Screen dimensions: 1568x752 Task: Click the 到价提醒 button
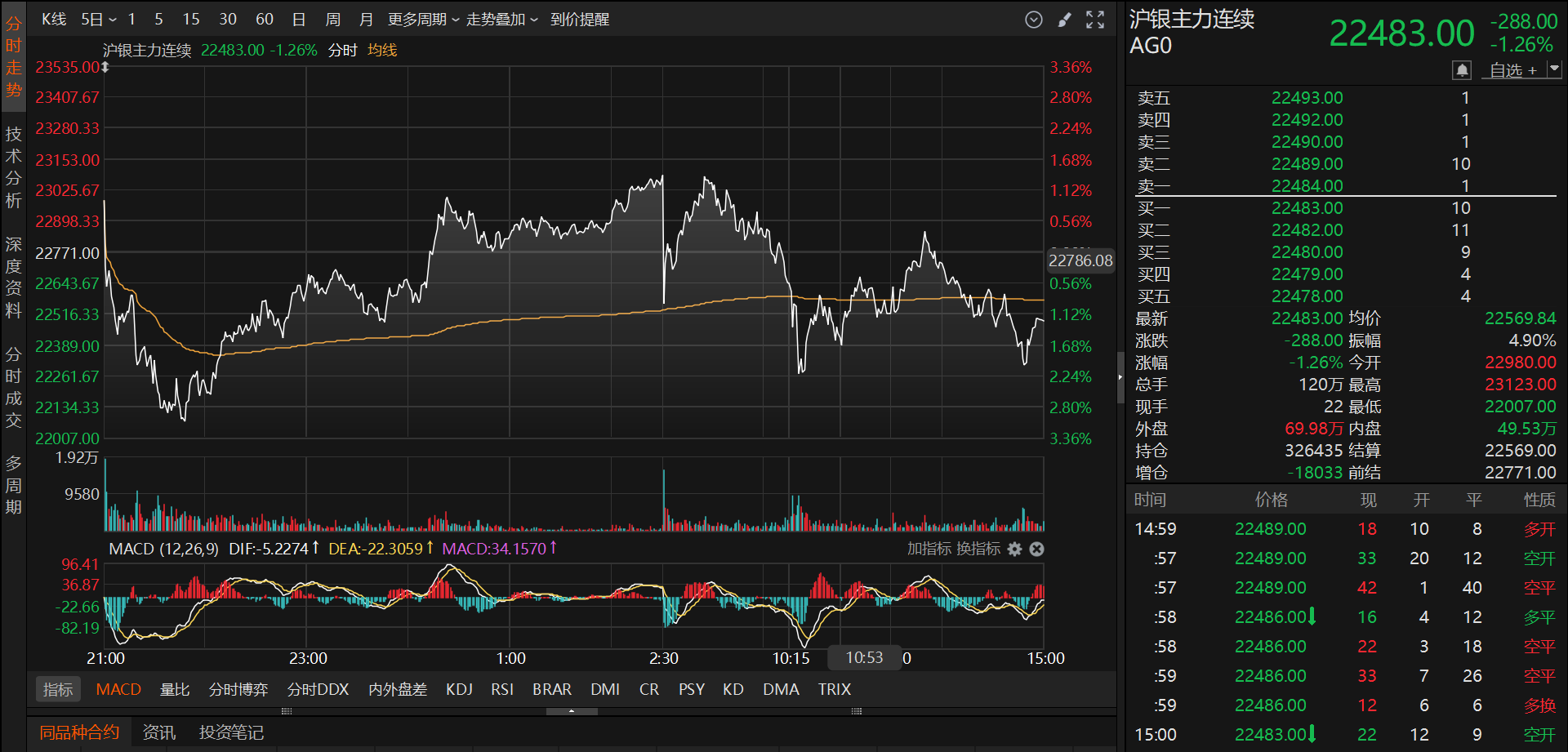(x=580, y=20)
